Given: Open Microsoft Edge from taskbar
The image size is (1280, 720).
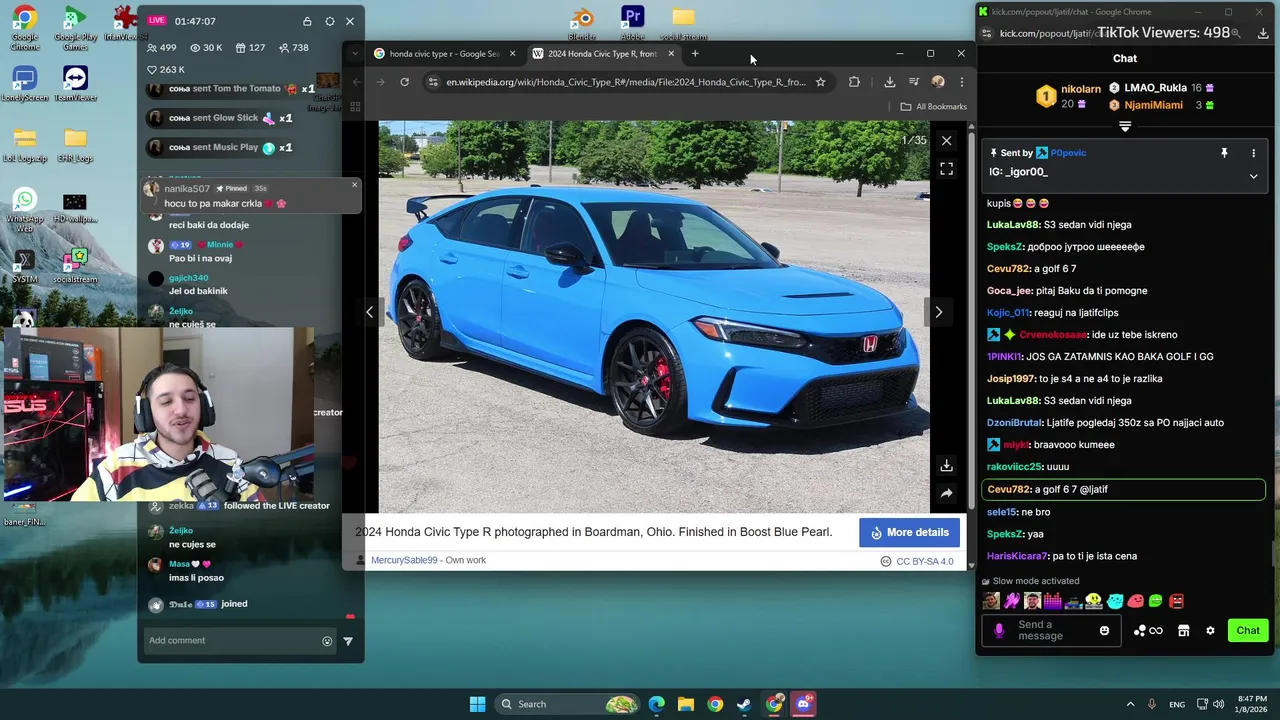Looking at the screenshot, I should (656, 704).
